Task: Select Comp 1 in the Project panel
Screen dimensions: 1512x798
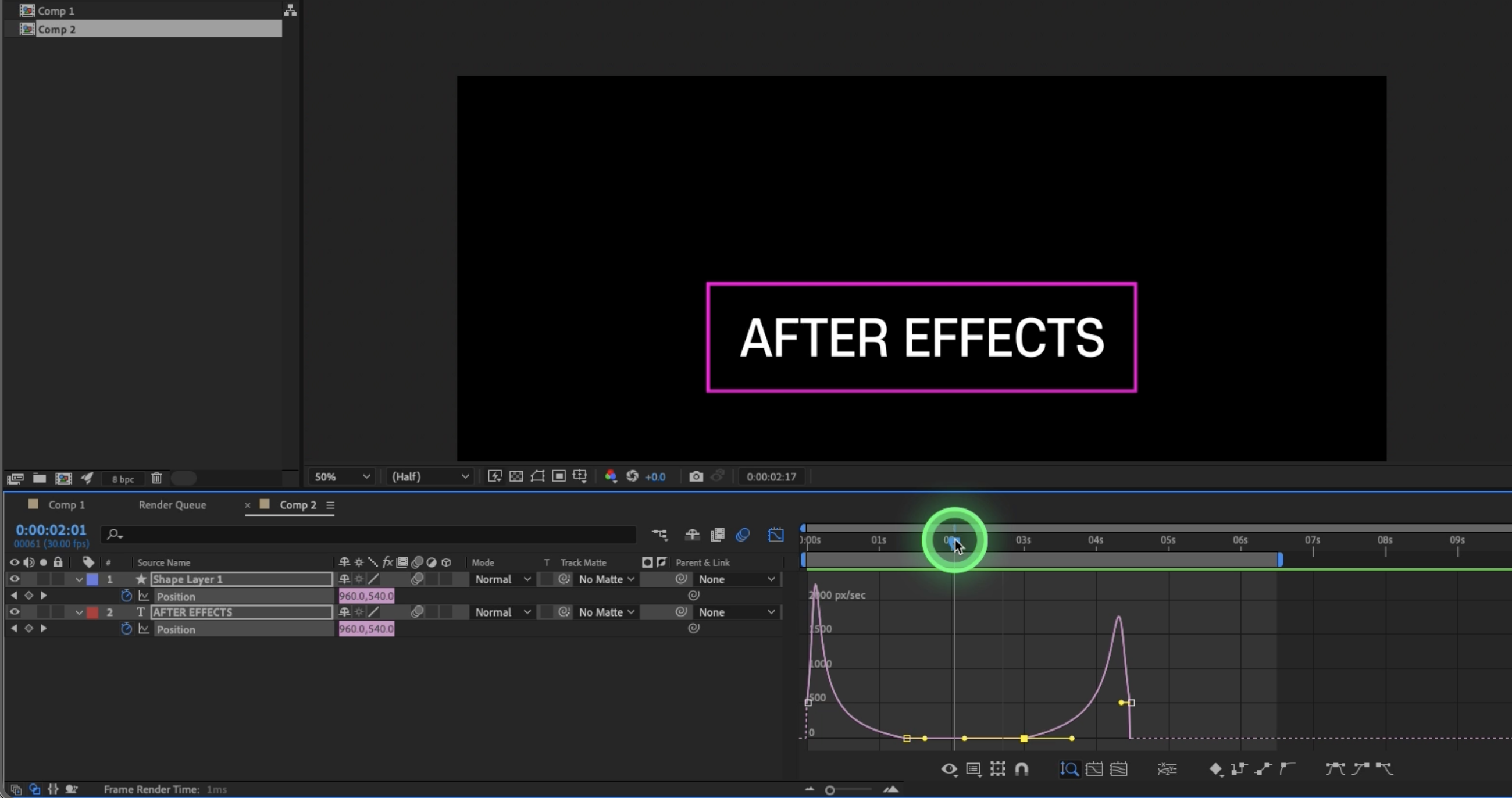Action: tap(56, 10)
